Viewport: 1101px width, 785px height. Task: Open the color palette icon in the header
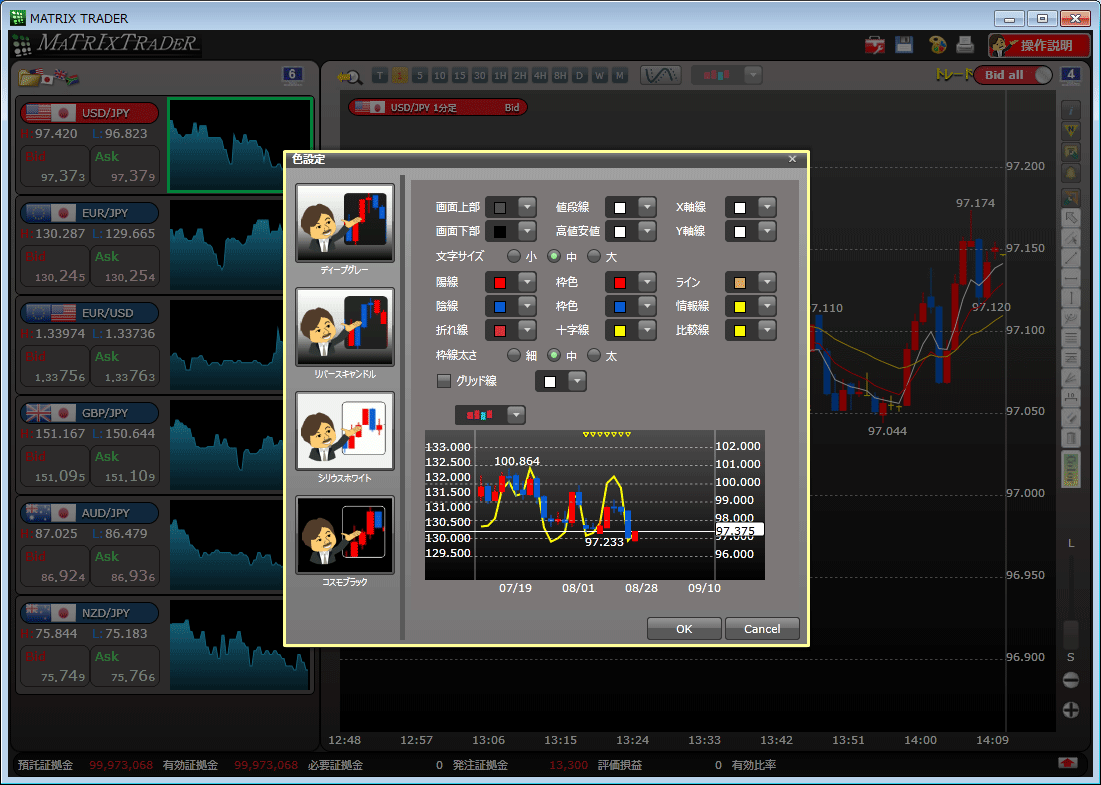point(937,45)
